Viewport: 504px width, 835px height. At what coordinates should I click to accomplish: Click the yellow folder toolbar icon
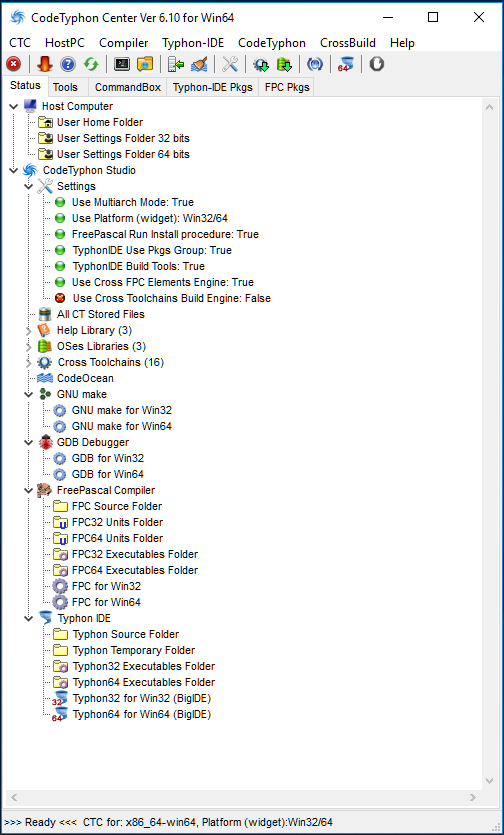[145, 64]
